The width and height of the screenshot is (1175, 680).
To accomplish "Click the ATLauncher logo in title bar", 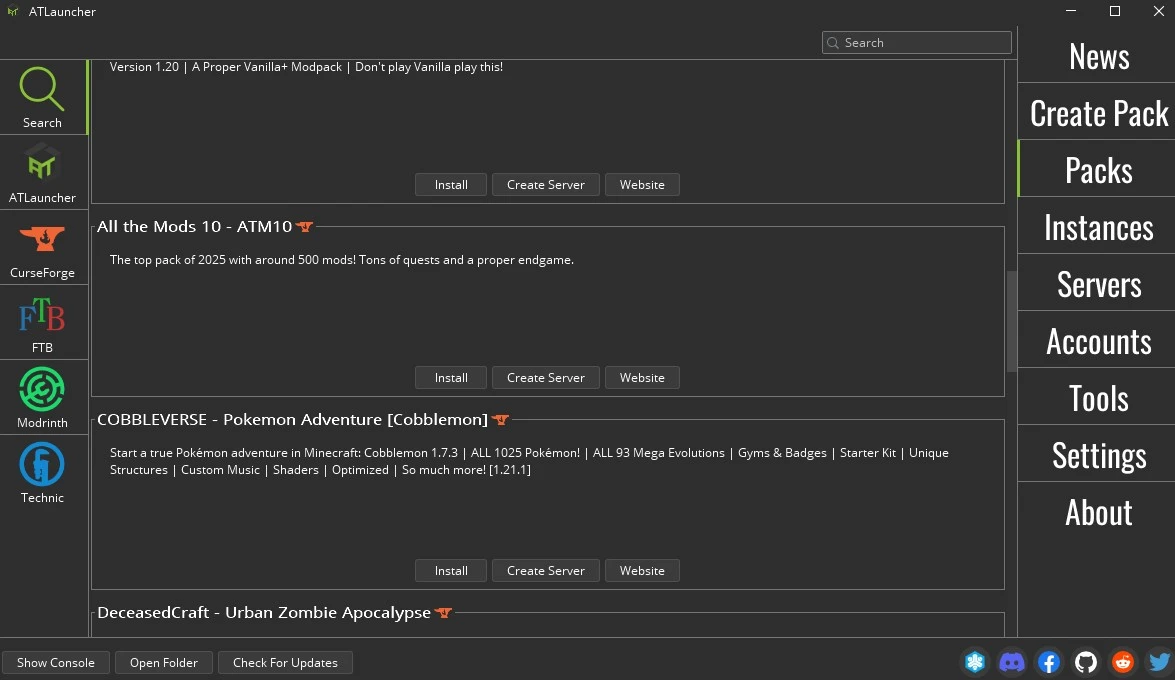I will click(13, 11).
